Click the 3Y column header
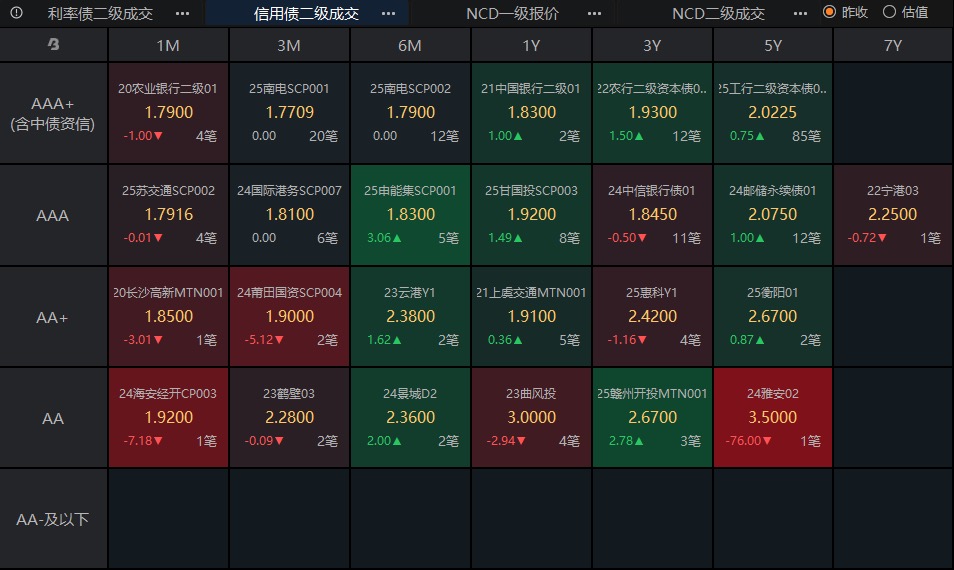 (x=652, y=46)
